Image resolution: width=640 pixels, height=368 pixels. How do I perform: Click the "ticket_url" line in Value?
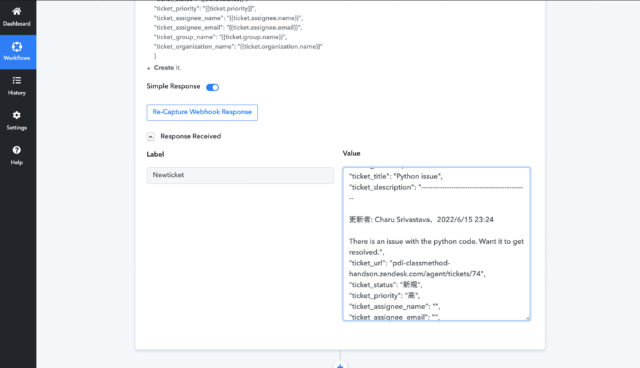[417, 268]
